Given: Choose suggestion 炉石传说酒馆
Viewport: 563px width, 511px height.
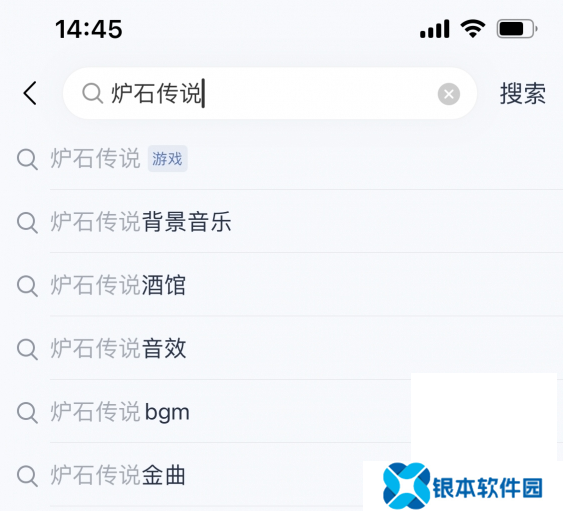Looking at the screenshot, I should pyautogui.click(x=282, y=285).
